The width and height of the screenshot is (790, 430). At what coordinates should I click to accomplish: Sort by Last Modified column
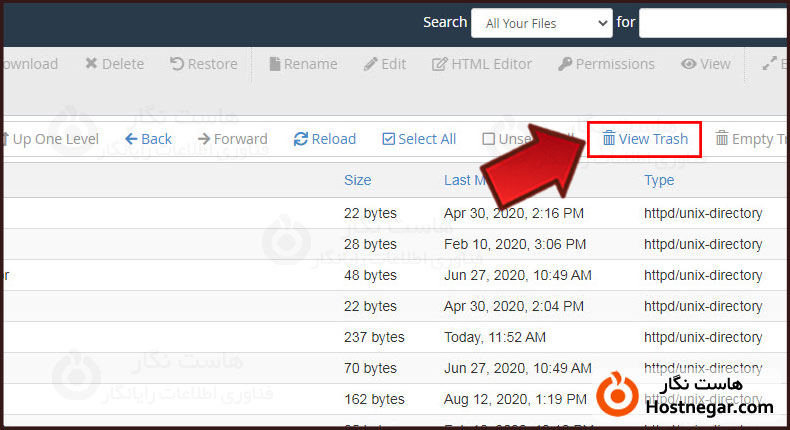pos(466,180)
